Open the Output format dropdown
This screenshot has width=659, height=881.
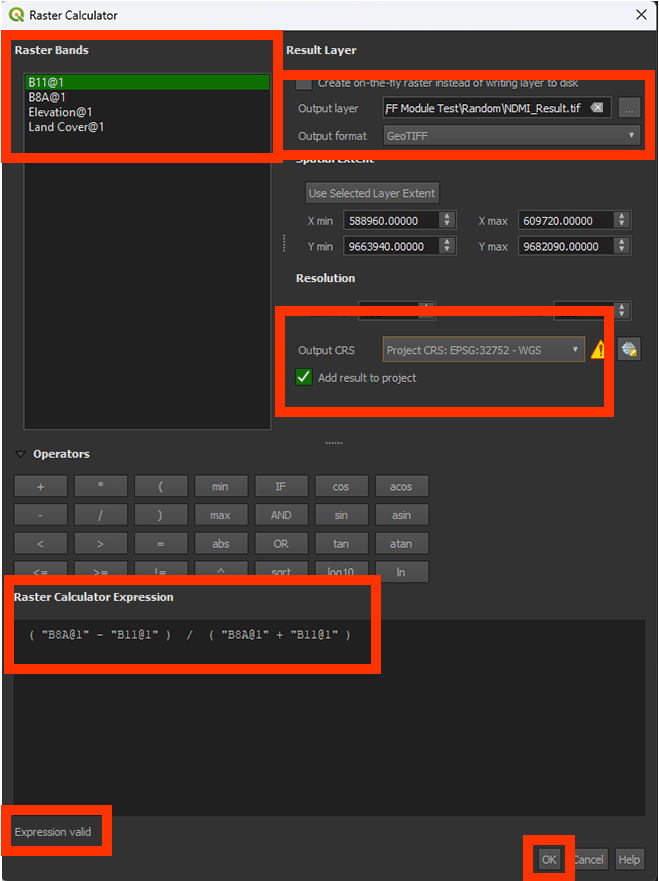[511, 136]
